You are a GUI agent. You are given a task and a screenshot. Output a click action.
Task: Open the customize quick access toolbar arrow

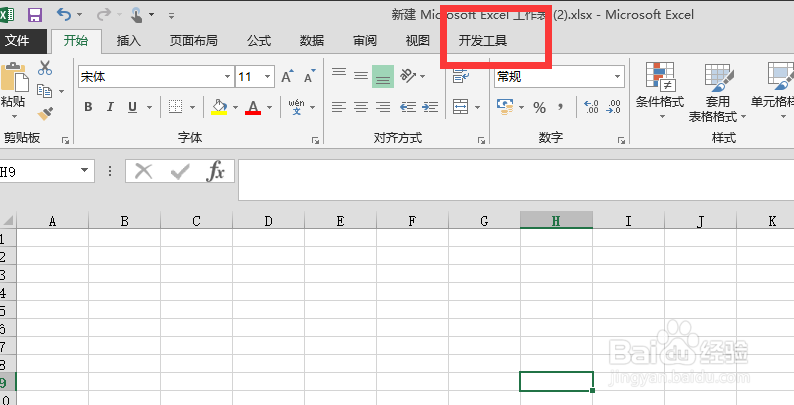pos(171,16)
